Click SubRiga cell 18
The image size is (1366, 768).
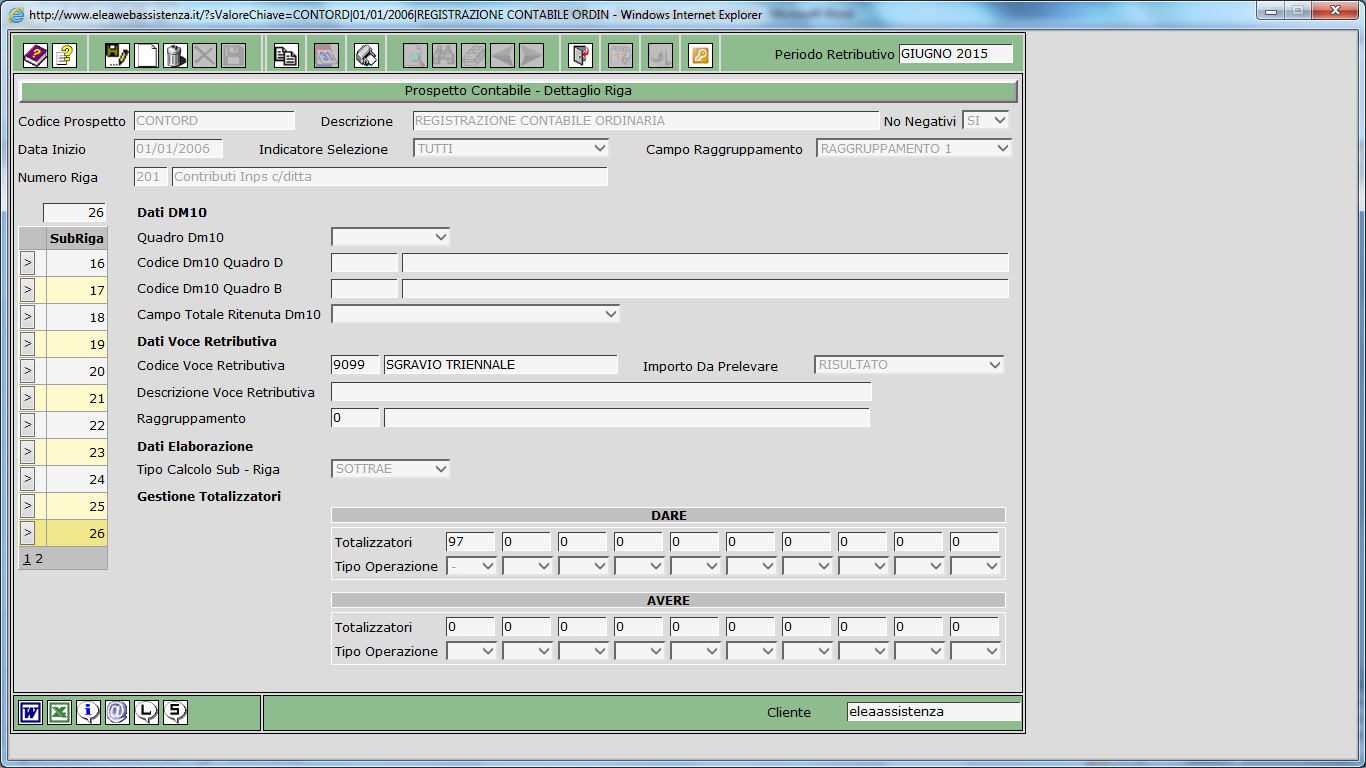[77, 318]
